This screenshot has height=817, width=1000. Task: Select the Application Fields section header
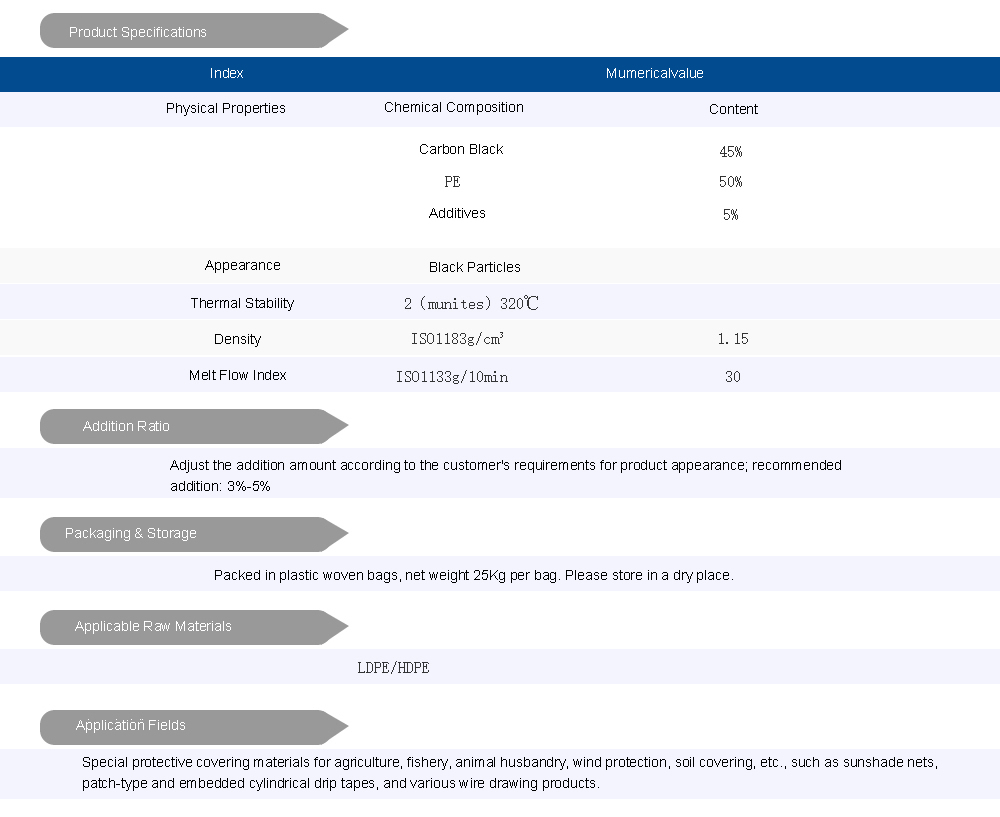[x=131, y=725]
